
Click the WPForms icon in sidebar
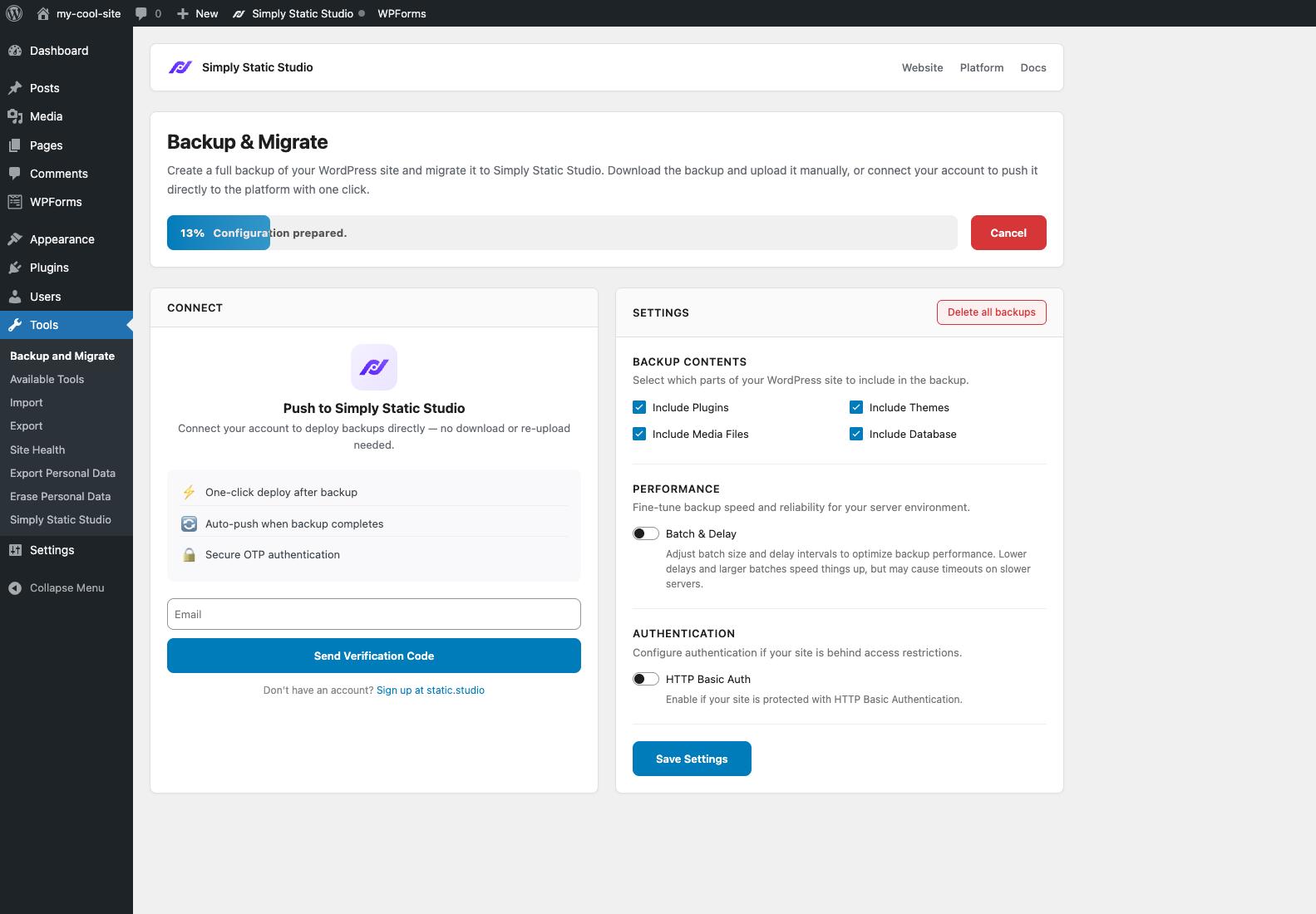[x=15, y=202]
